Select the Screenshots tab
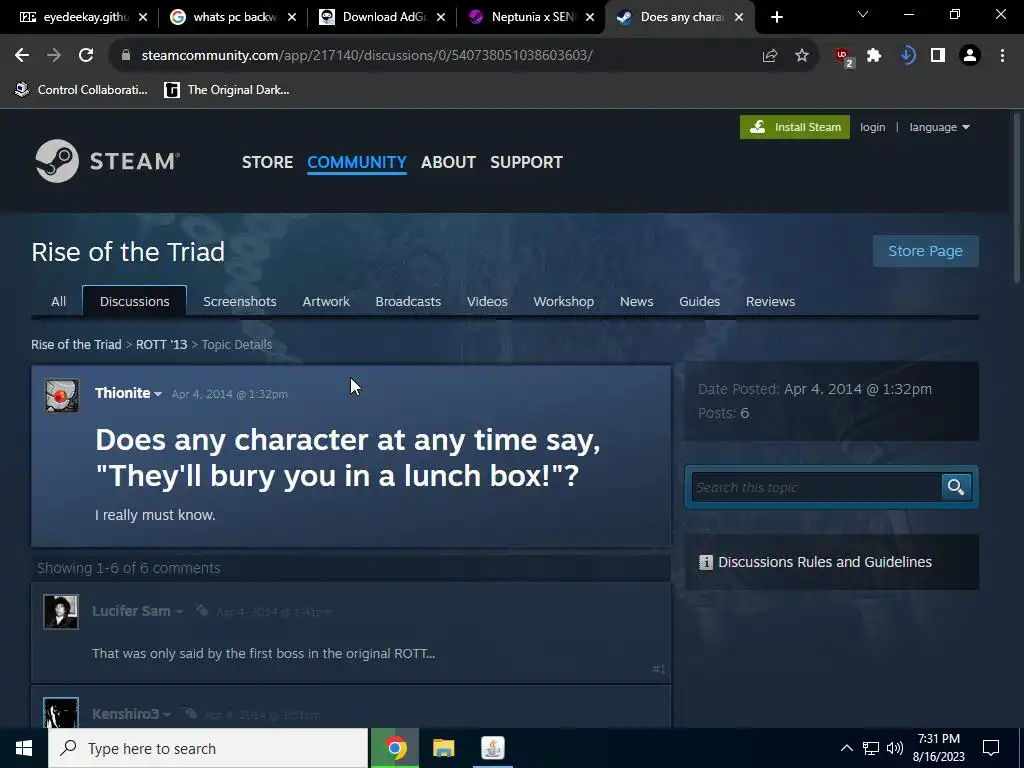 (240, 301)
